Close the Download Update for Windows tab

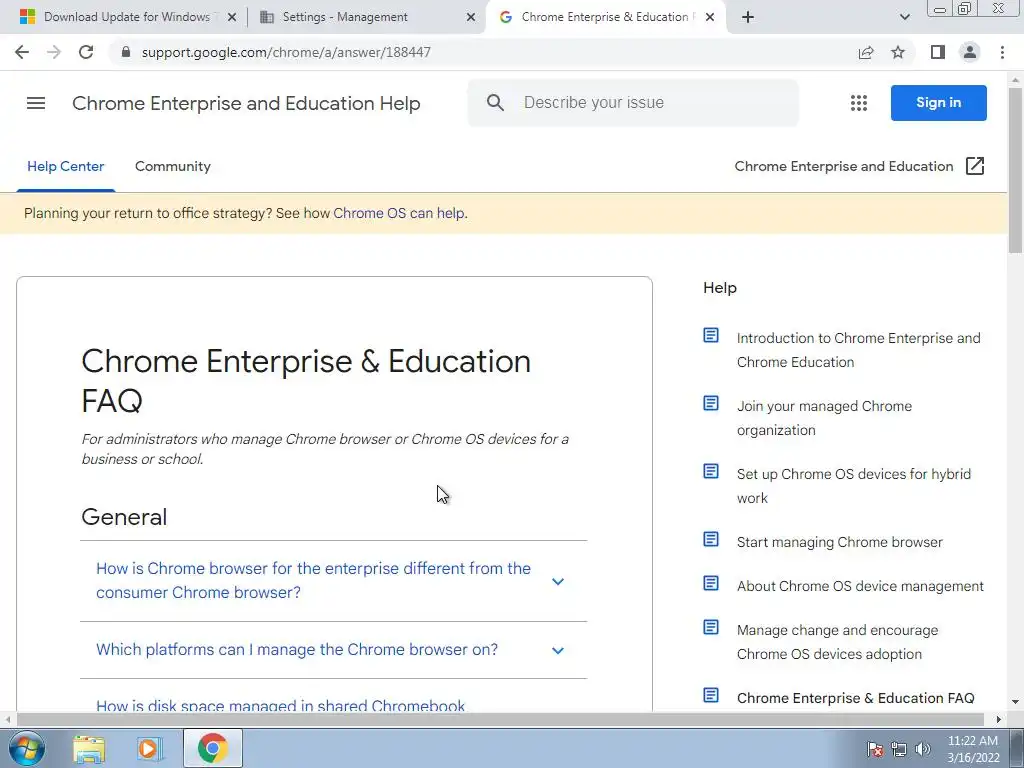pos(232,17)
